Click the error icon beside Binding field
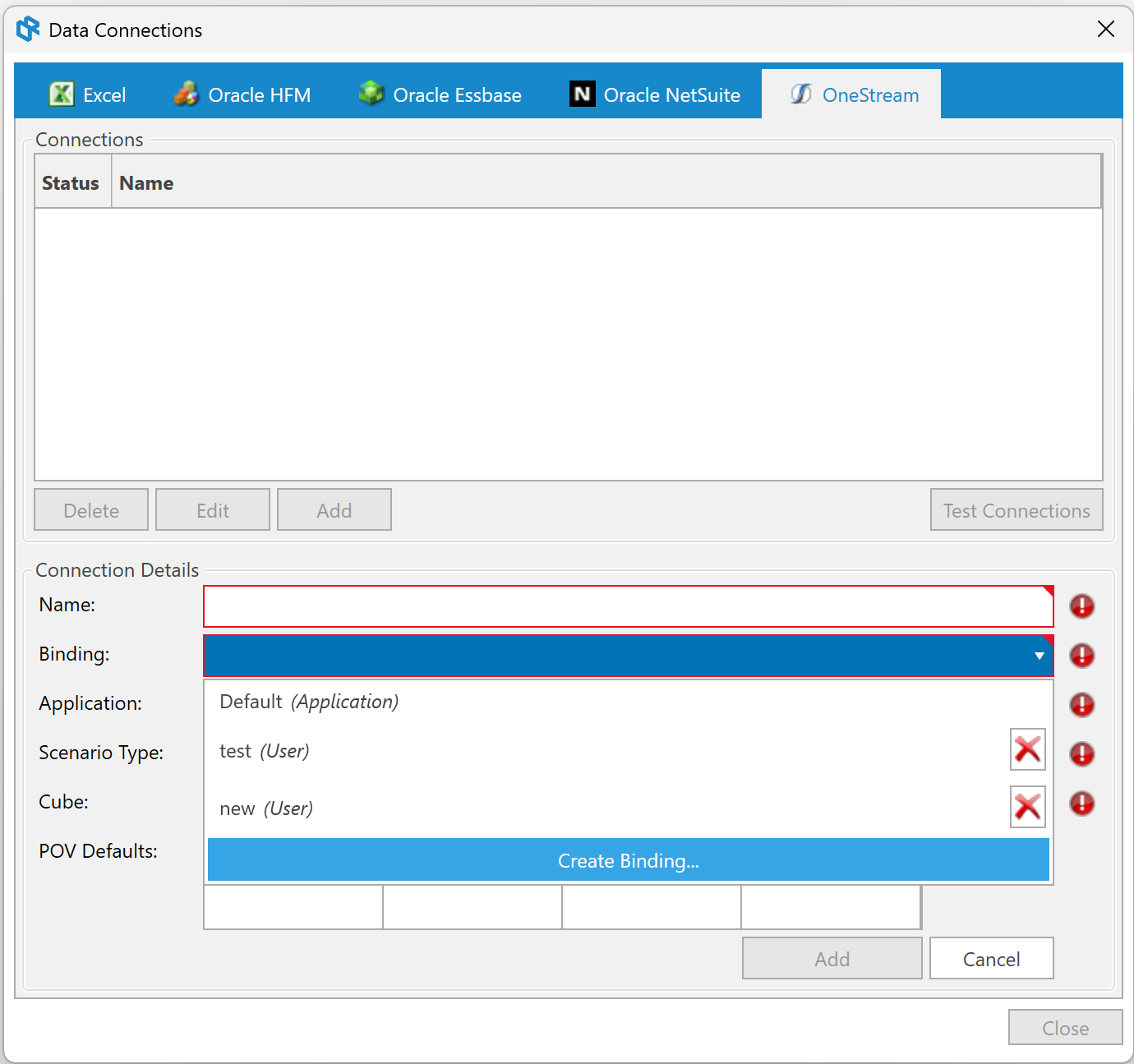Image resolution: width=1134 pixels, height=1064 pixels. 1081,656
